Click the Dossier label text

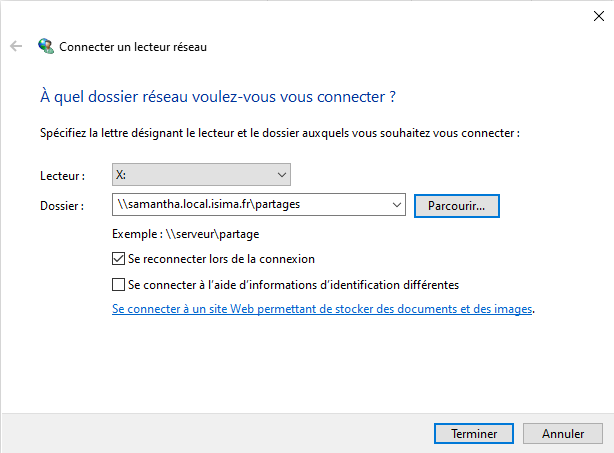pos(62,205)
